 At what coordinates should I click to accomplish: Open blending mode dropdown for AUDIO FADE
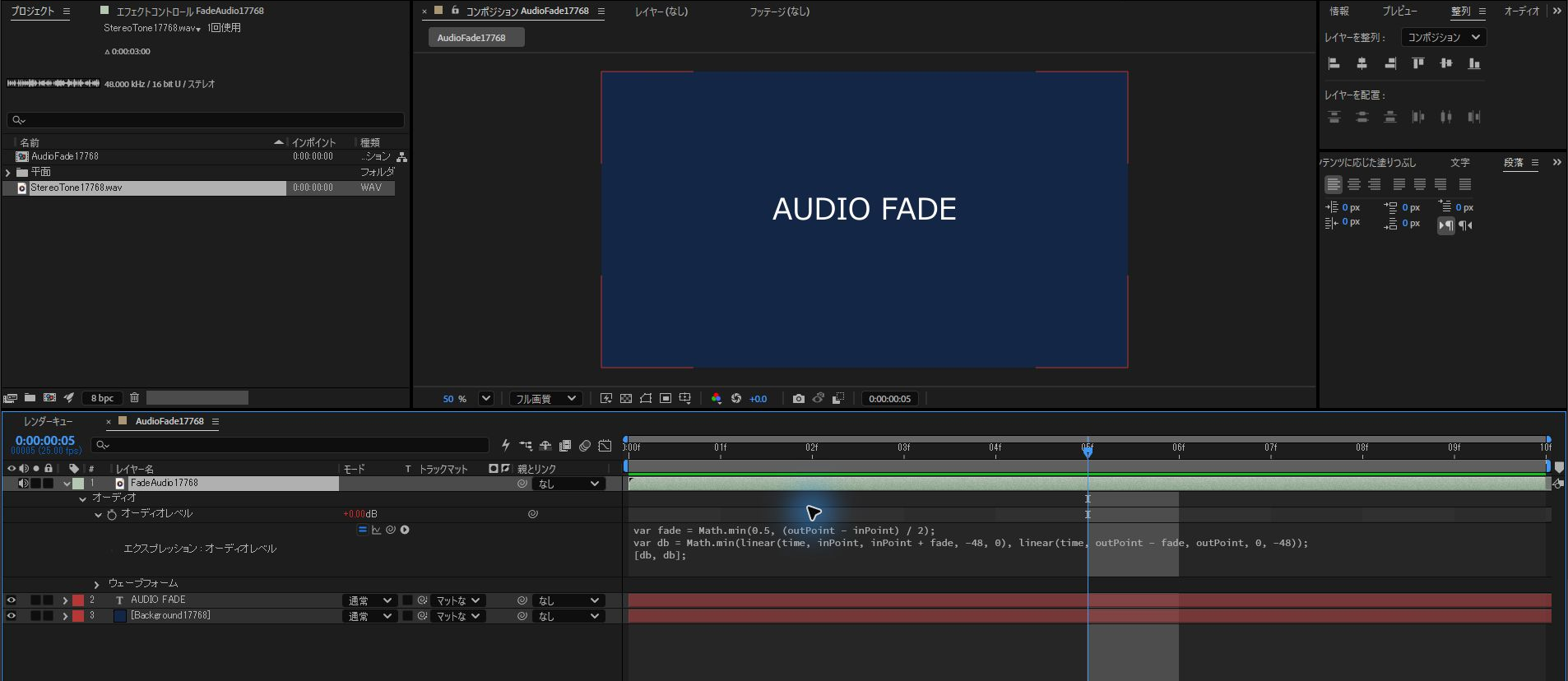pyautogui.click(x=369, y=600)
